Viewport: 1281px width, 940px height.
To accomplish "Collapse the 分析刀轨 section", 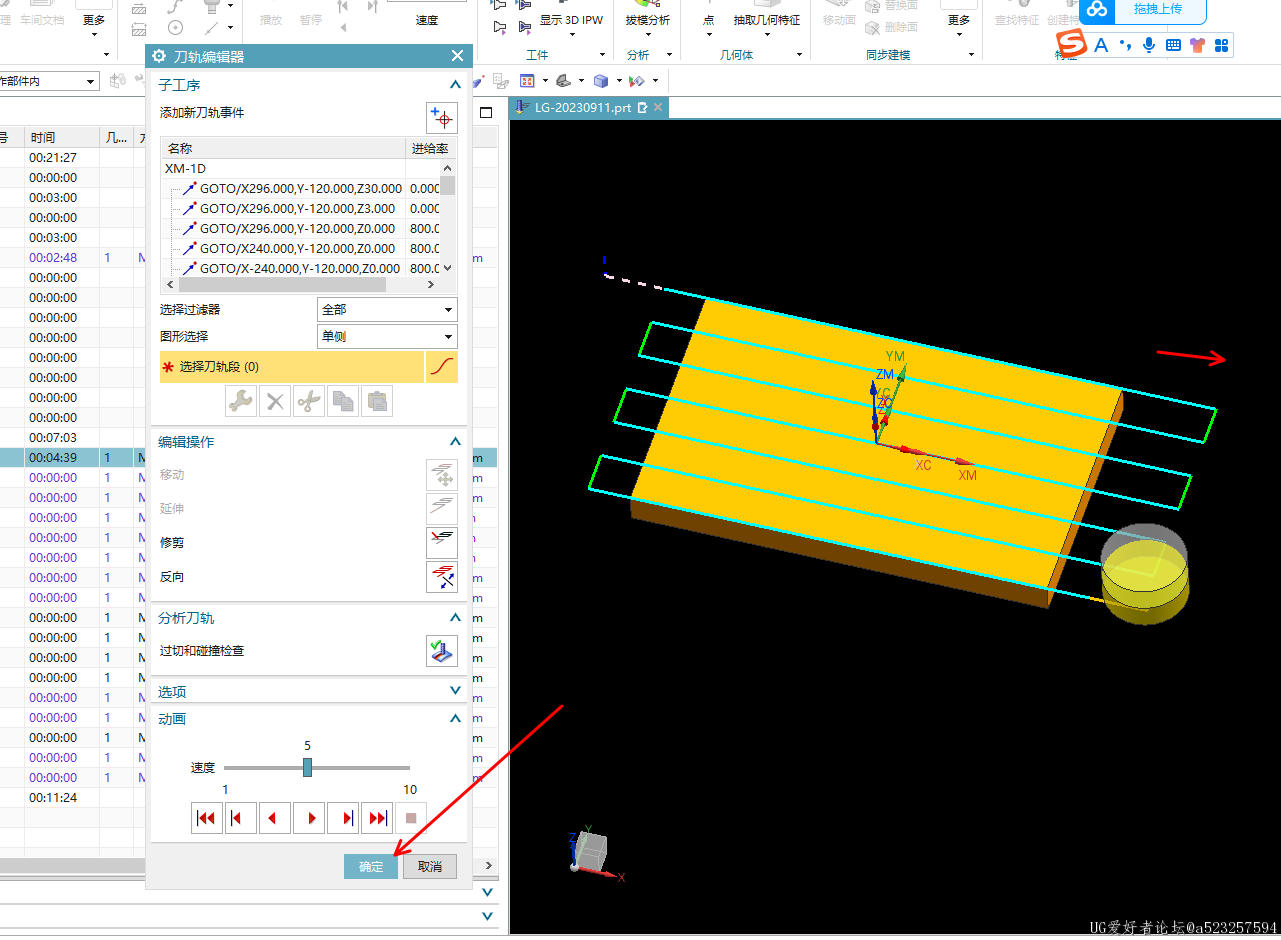I will point(456,618).
